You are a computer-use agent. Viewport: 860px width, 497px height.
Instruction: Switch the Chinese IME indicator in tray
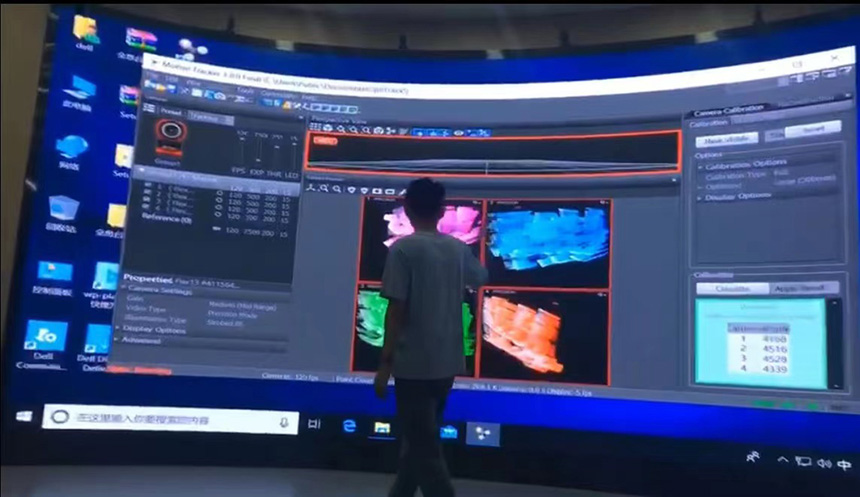pyautogui.click(x=844, y=465)
